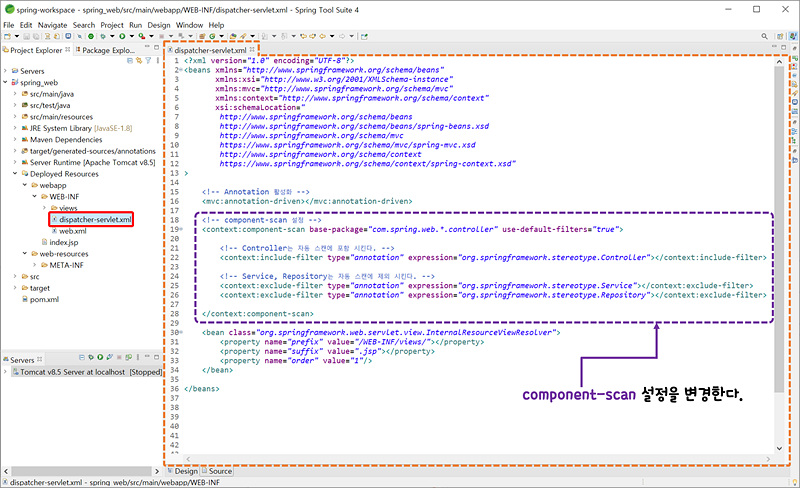The width and height of the screenshot is (800, 488).
Task: Expand the Maven Dependencies node
Action: pyautogui.click(x=15, y=139)
